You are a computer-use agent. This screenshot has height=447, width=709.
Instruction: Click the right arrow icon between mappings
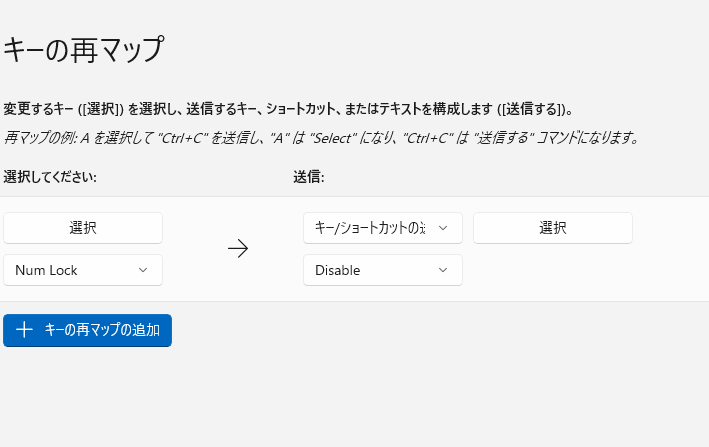point(238,249)
